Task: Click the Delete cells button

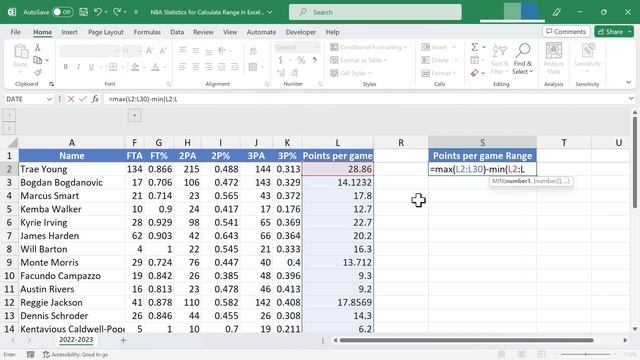Action: (x=438, y=60)
